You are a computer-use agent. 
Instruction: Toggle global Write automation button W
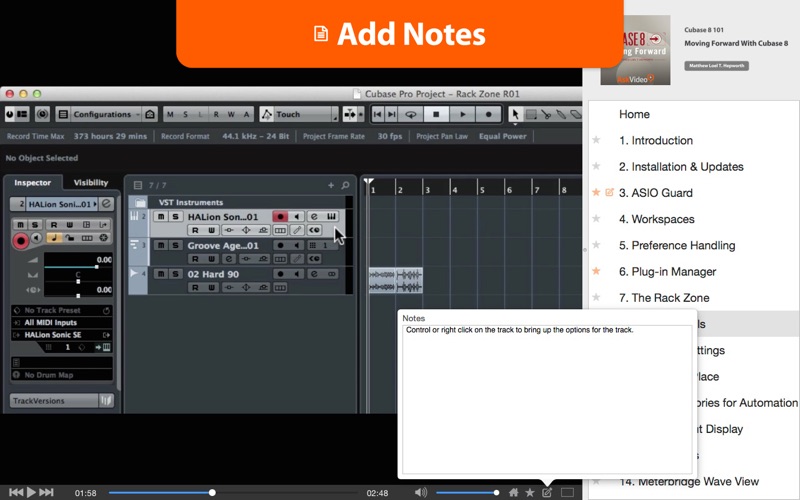point(231,114)
